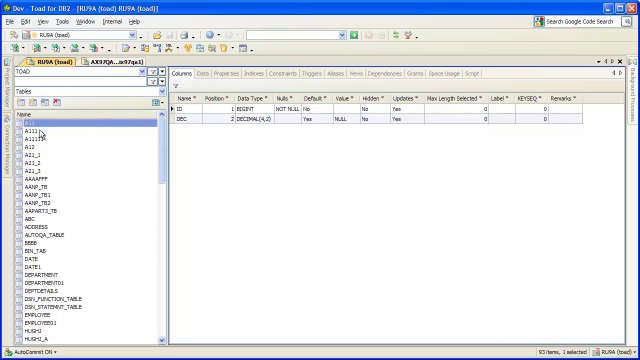Image resolution: width=640 pixels, height=360 pixels.
Task: Click the calendar window icon in second toolbar
Action: coord(243,48)
